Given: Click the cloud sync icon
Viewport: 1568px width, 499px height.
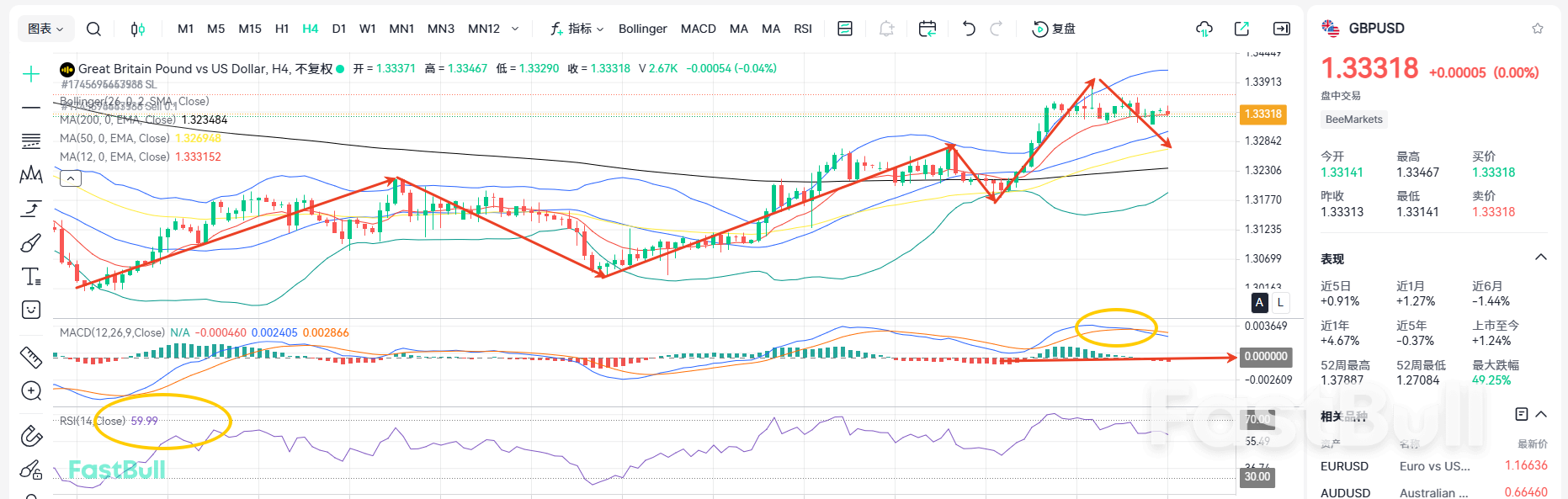Looking at the screenshot, I should [1204, 29].
